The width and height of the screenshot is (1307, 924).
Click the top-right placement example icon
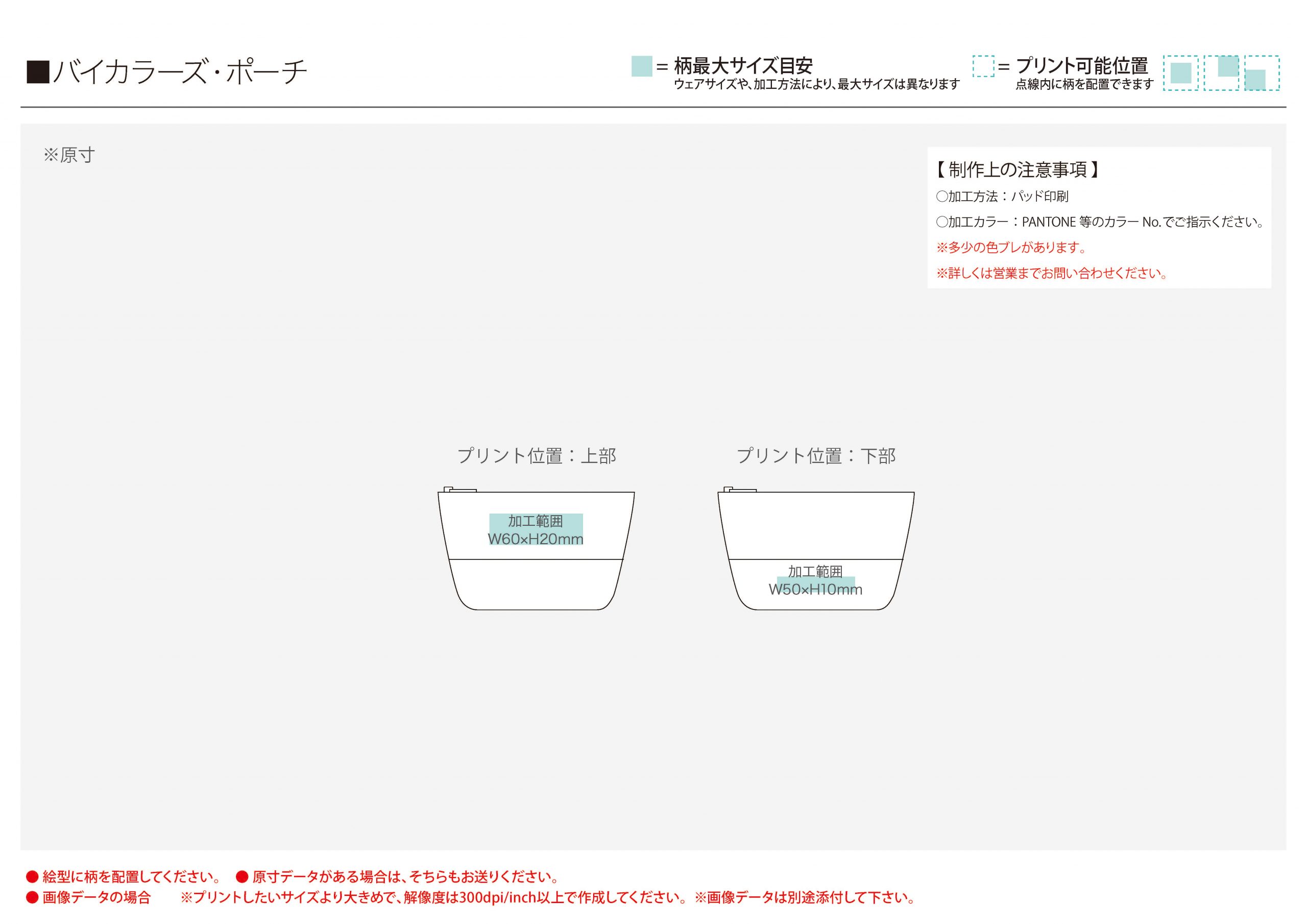coord(1222,73)
